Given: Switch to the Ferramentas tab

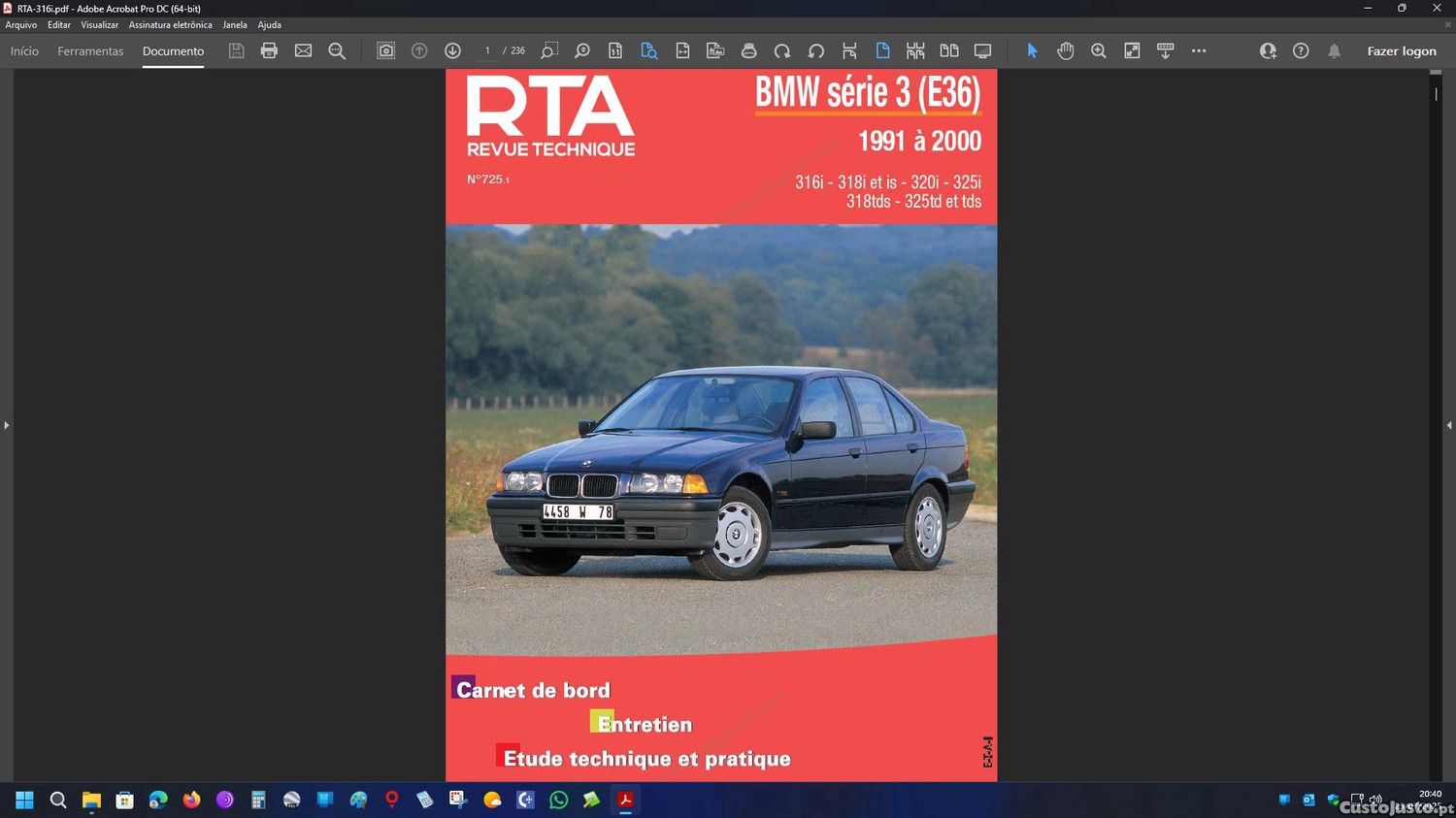Looking at the screenshot, I should point(90,50).
